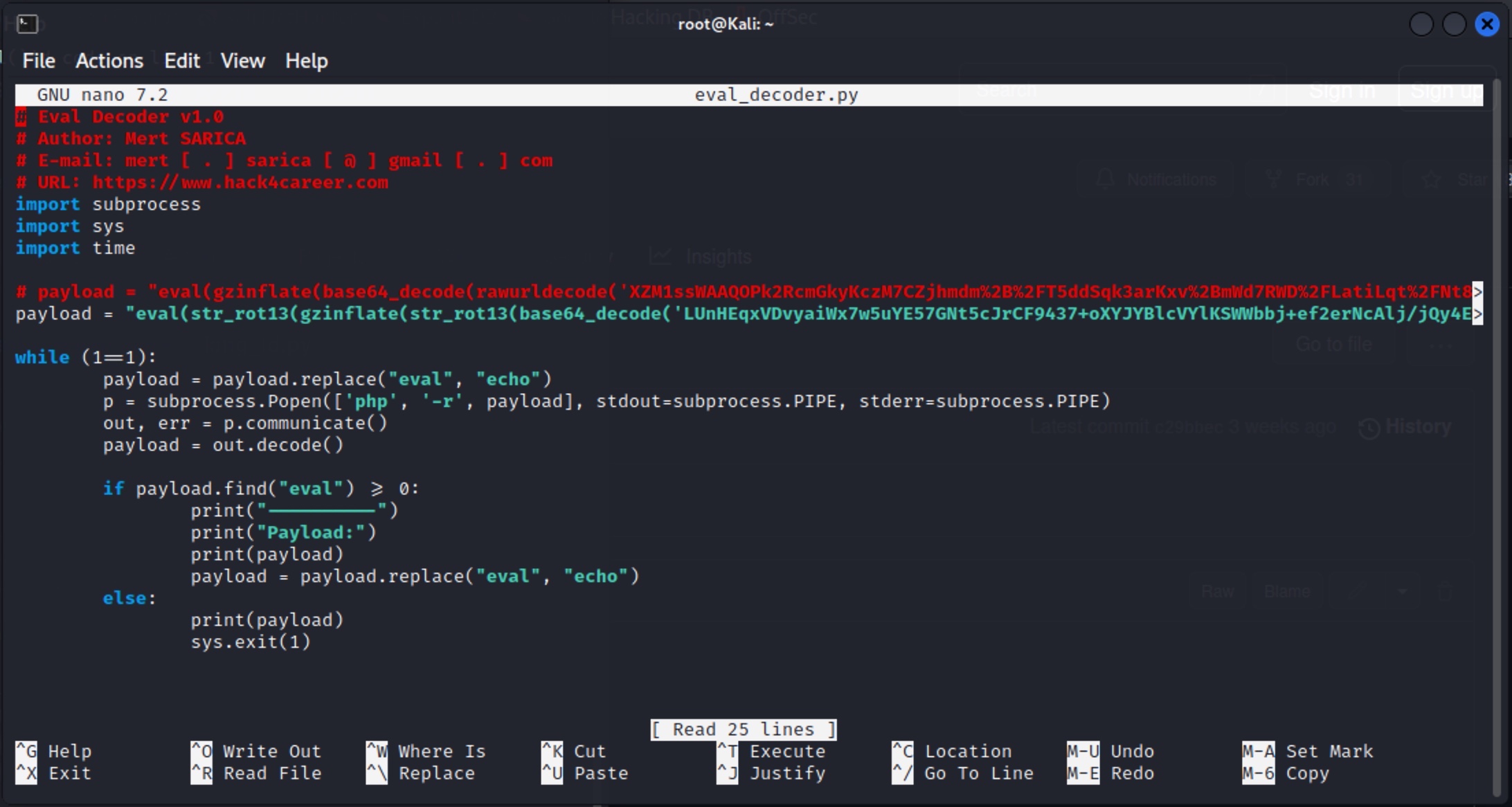Viewport: 1512px width, 807px height.
Task: Click the 'if payload.find("eval")' line
Action: point(261,489)
